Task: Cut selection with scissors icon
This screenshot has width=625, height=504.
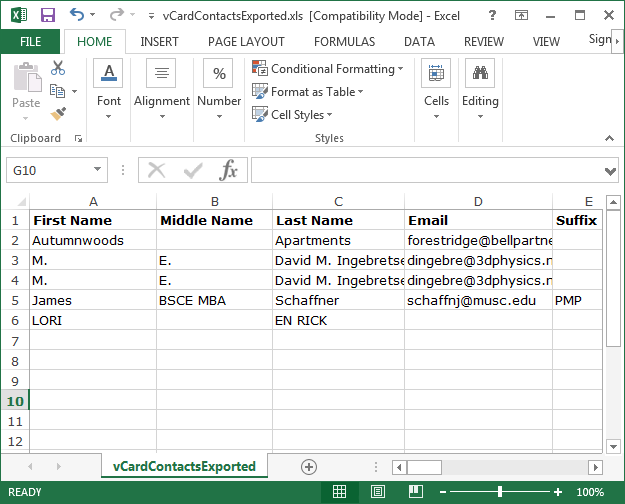Action: tap(58, 68)
